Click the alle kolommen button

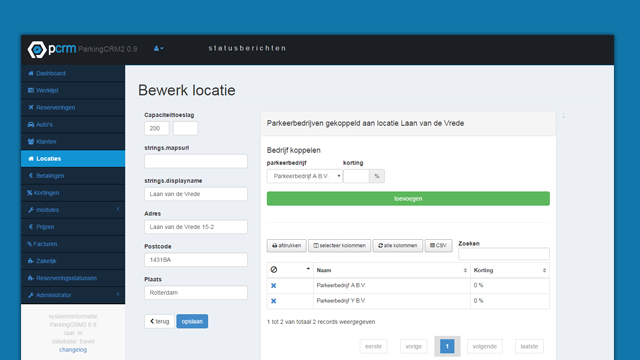pyautogui.click(x=398, y=246)
